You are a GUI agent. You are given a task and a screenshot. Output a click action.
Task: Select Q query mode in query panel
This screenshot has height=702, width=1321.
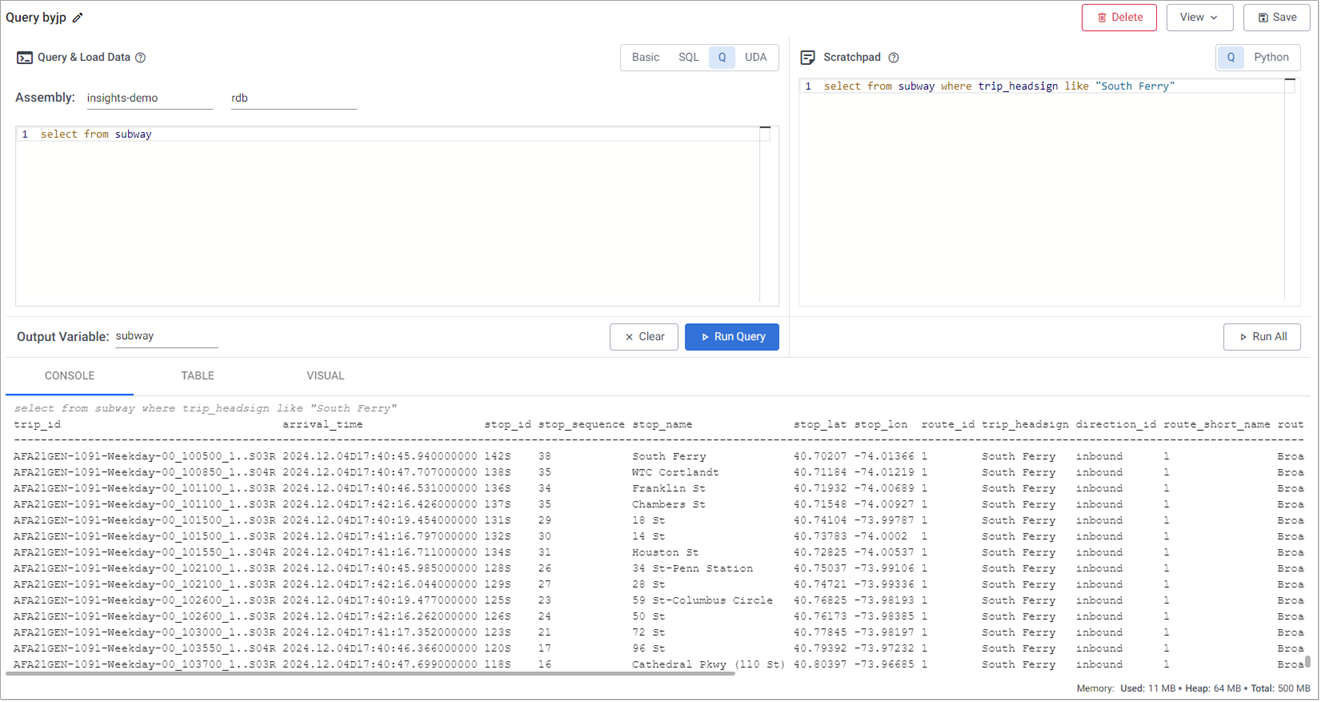point(722,57)
